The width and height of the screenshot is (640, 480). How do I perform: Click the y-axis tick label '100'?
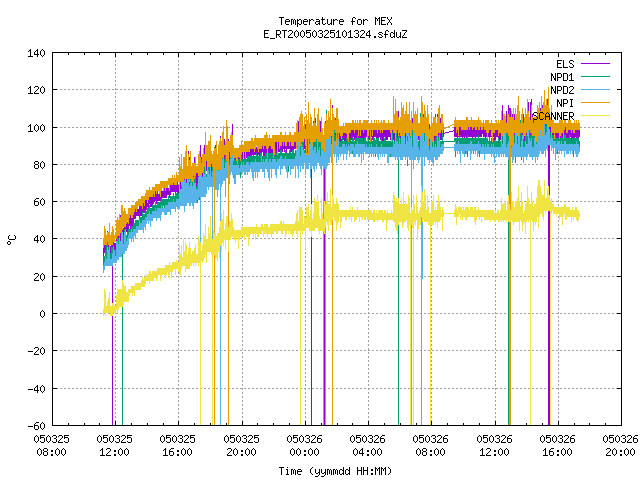pyautogui.click(x=36, y=128)
